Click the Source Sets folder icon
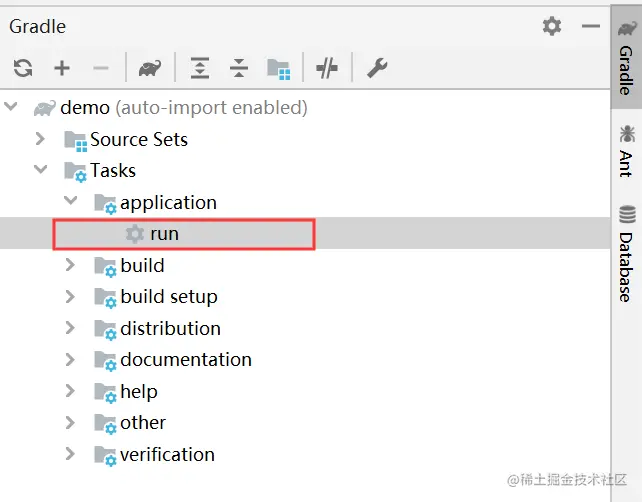Viewport: 642px width, 502px height. click(76, 141)
